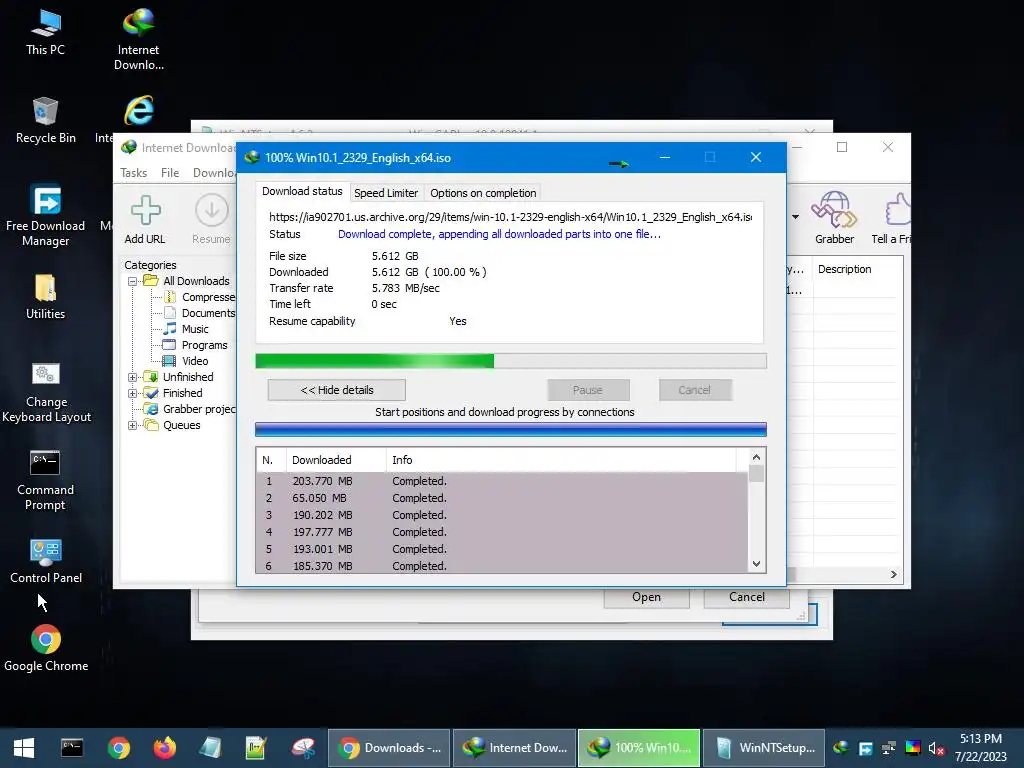The height and width of the screenshot is (768, 1024).
Task: Switch to the Download status tab
Action: [302, 191]
